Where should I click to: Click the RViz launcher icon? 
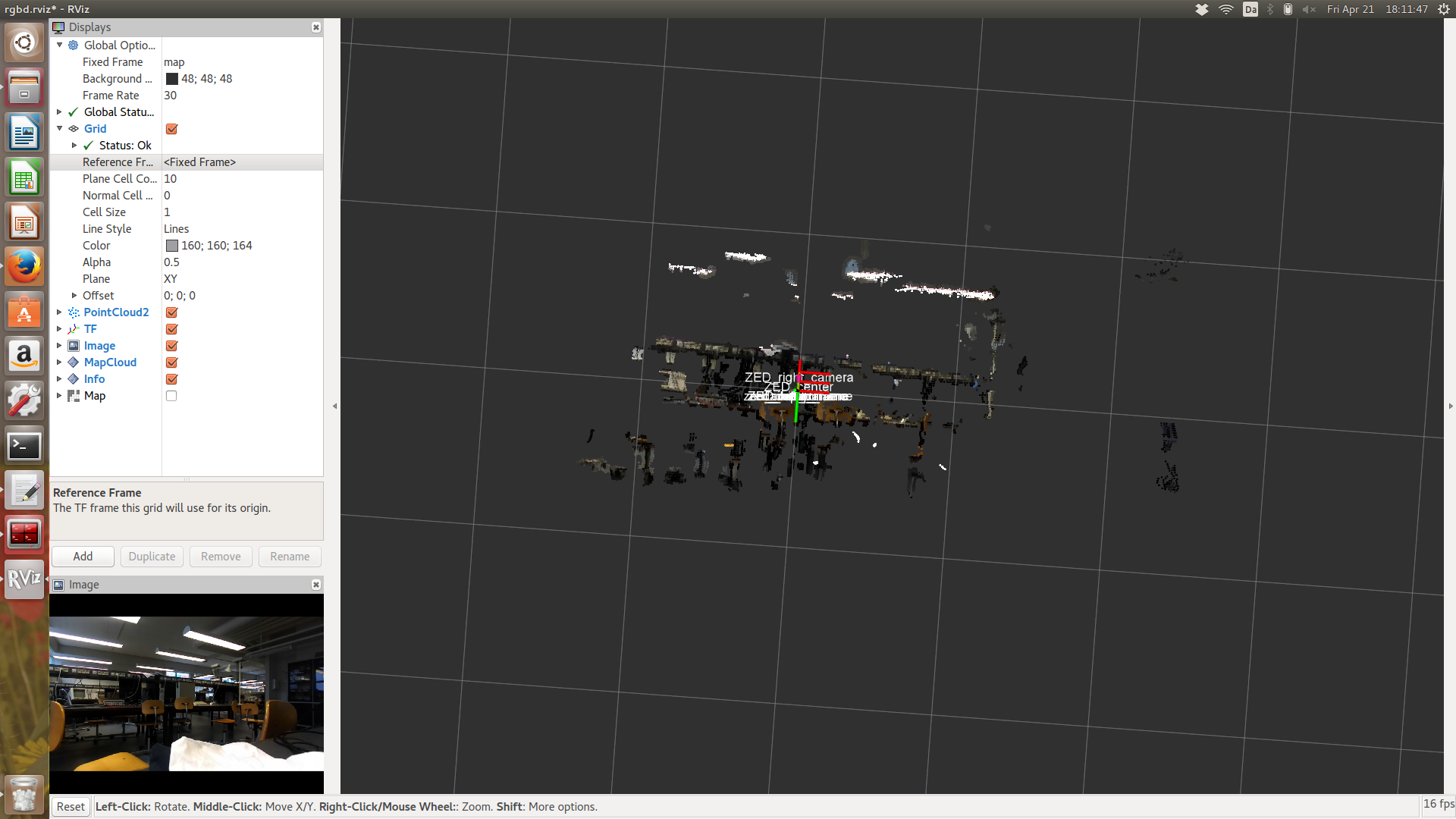click(24, 579)
